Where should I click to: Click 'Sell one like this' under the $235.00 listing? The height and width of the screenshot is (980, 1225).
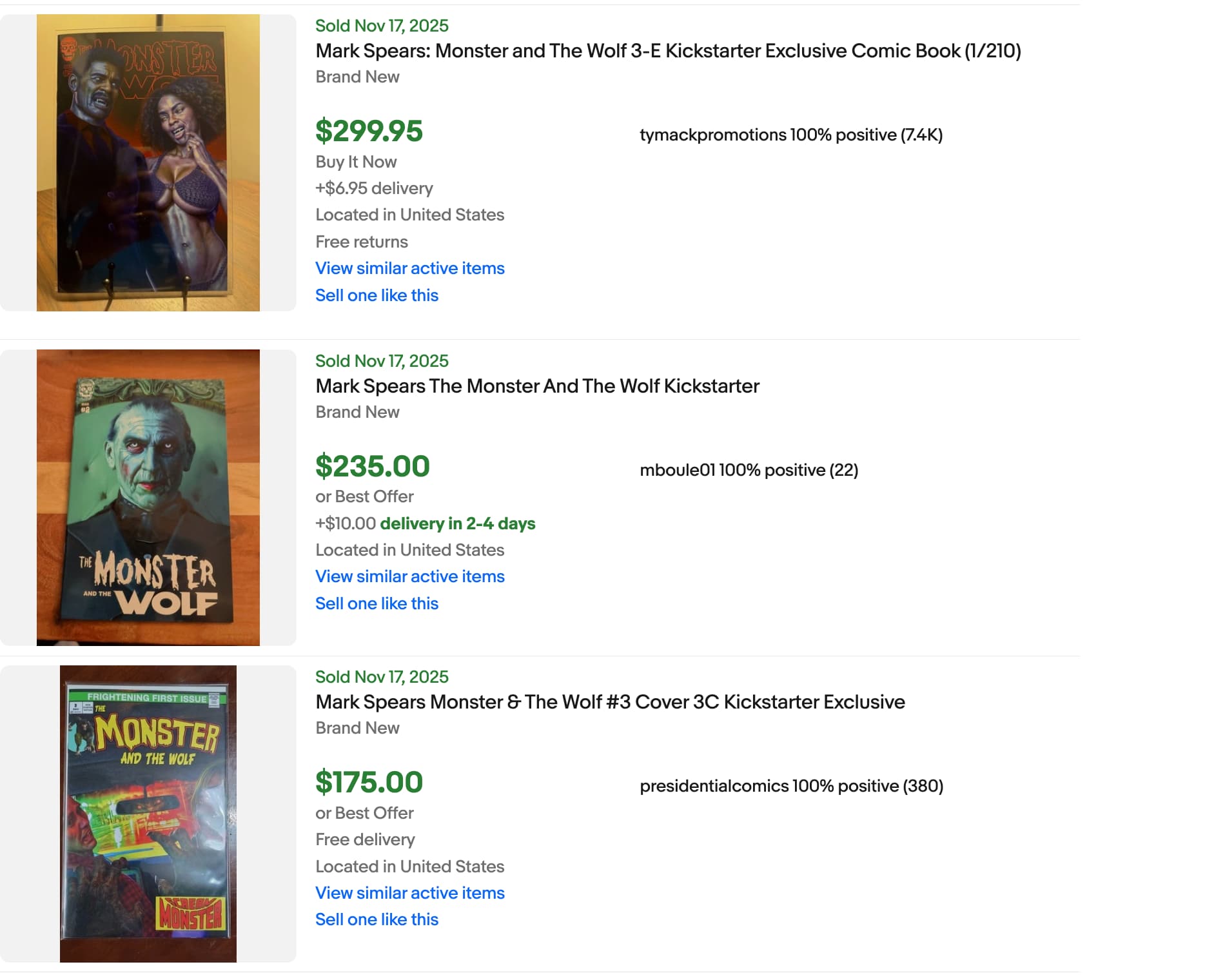[x=377, y=603]
